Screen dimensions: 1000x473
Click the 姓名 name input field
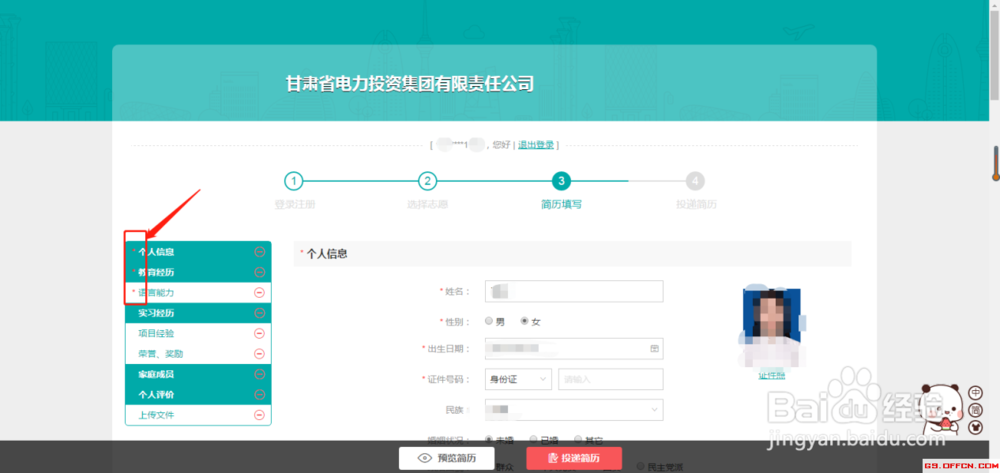coord(574,291)
